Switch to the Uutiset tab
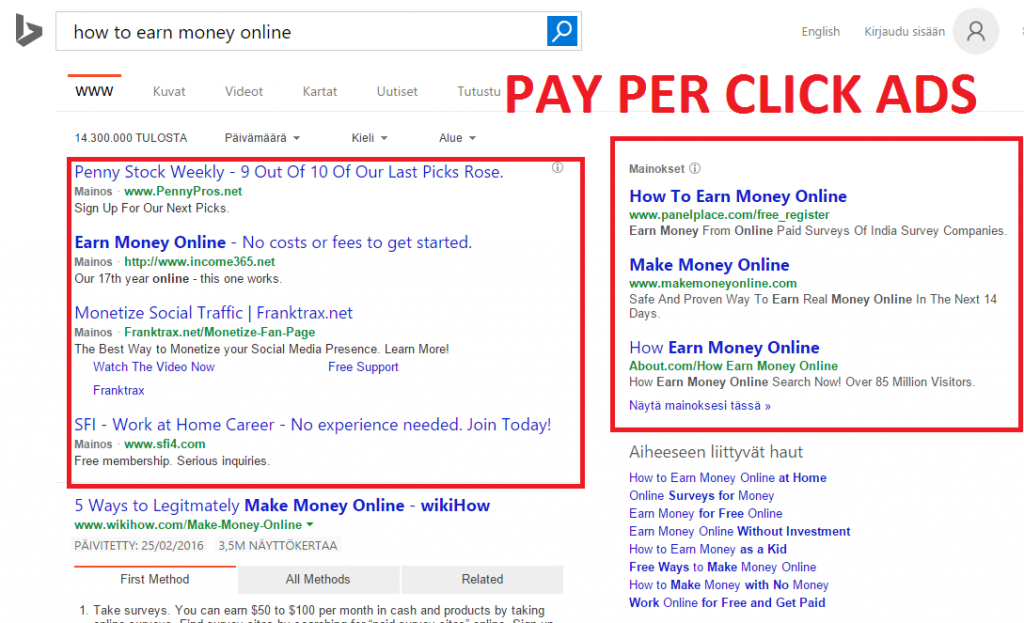Screen dimensions: 1024x623 click(x=397, y=91)
